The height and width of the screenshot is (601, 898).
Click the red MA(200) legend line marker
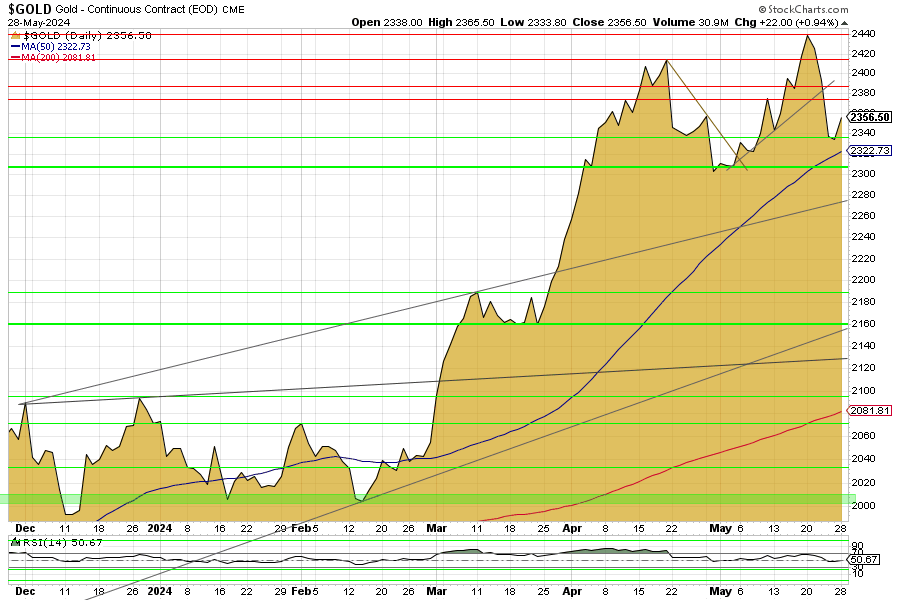[13, 57]
